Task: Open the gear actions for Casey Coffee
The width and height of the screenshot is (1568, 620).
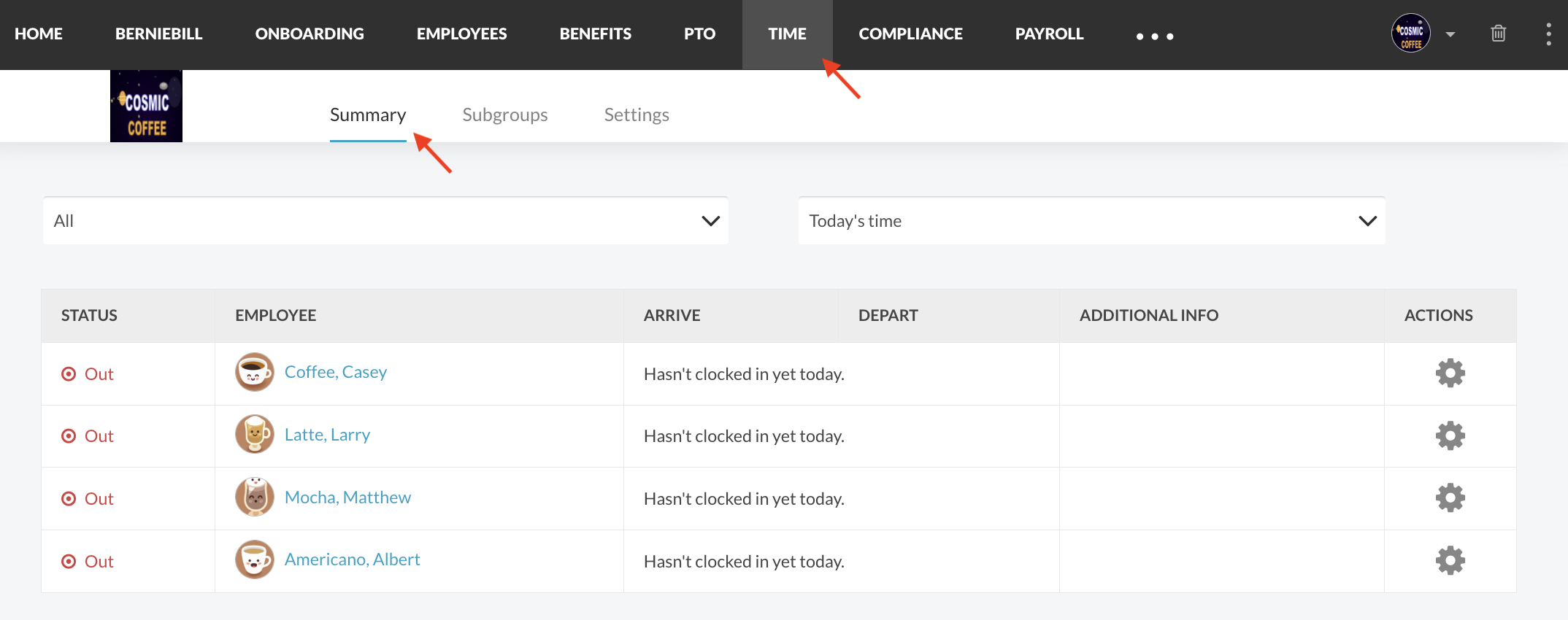Action: click(1450, 373)
